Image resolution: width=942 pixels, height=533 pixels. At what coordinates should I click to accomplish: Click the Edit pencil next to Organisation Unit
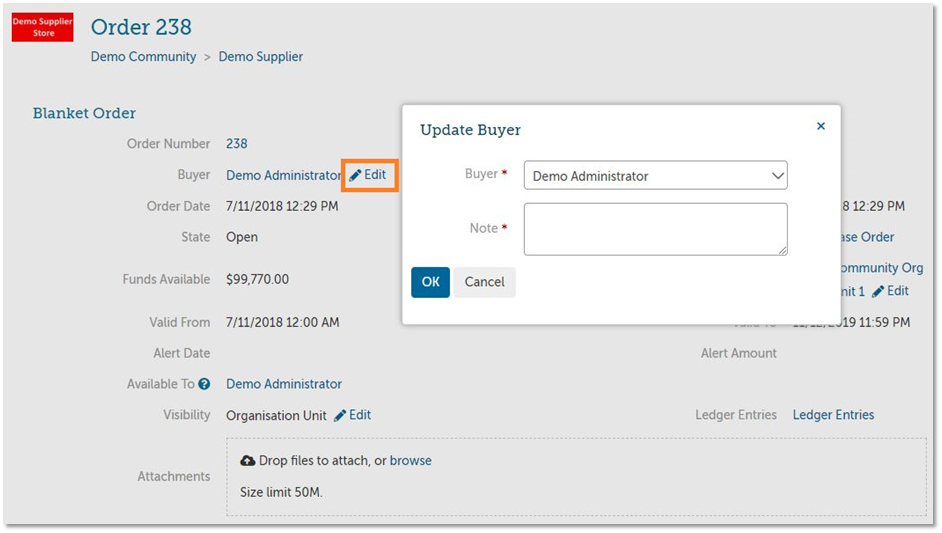(x=353, y=415)
